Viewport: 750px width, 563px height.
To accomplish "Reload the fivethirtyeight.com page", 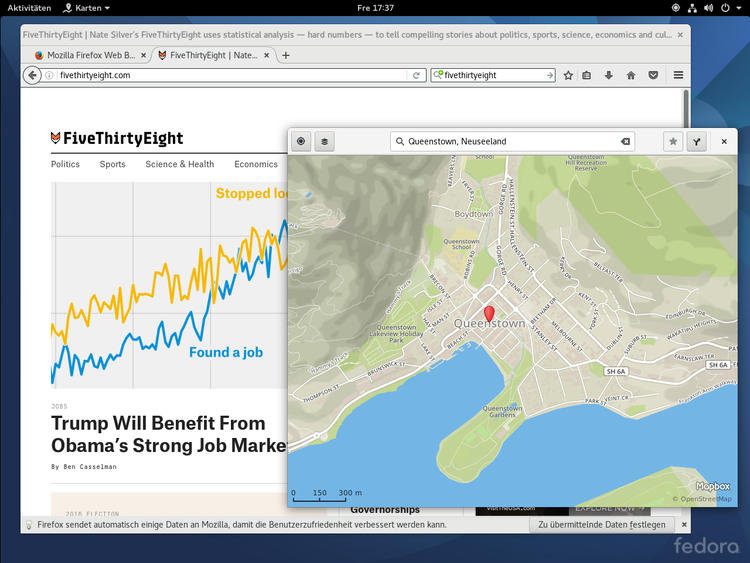I will [416, 75].
